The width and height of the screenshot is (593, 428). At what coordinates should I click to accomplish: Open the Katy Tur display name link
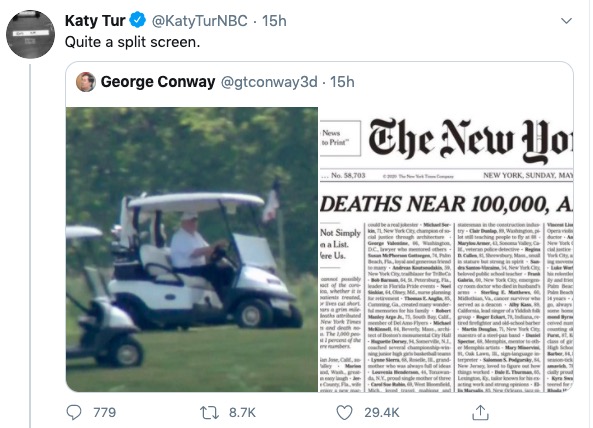pos(95,20)
